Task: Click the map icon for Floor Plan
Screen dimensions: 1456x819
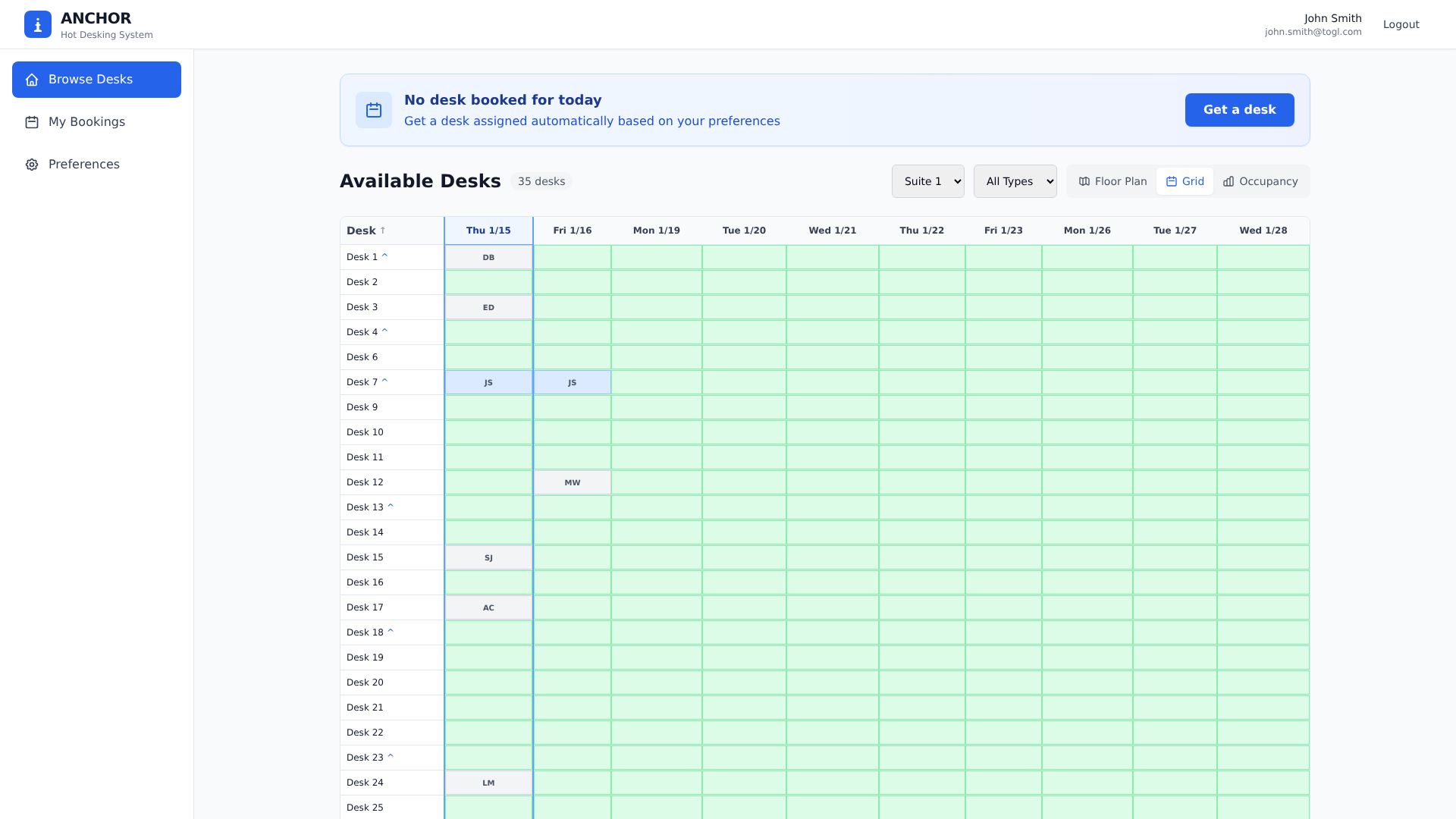Action: (x=1084, y=181)
